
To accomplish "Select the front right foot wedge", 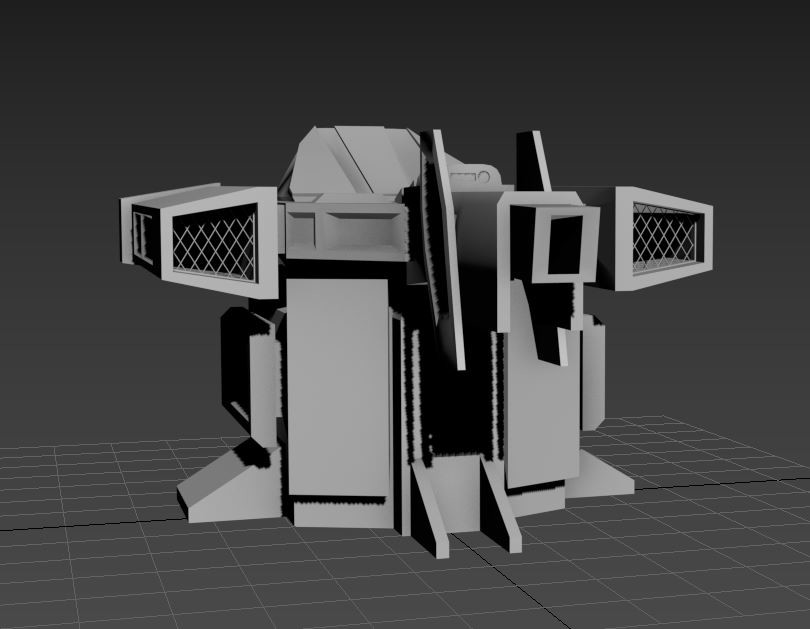I will pyautogui.click(x=600, y=480).
